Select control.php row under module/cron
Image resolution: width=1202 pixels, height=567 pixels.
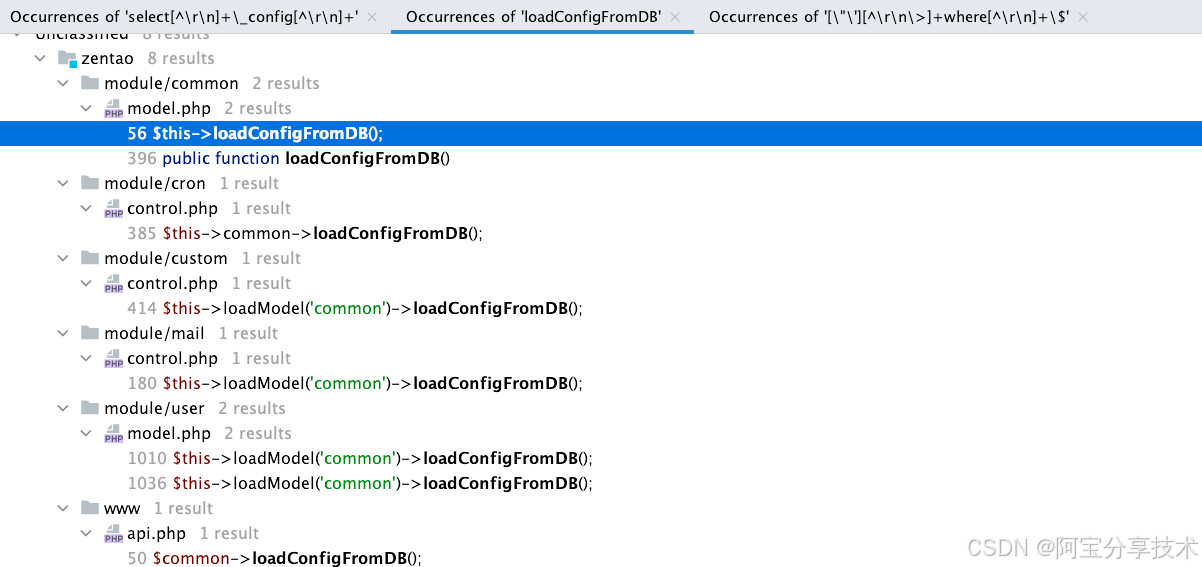click(601, 209)
